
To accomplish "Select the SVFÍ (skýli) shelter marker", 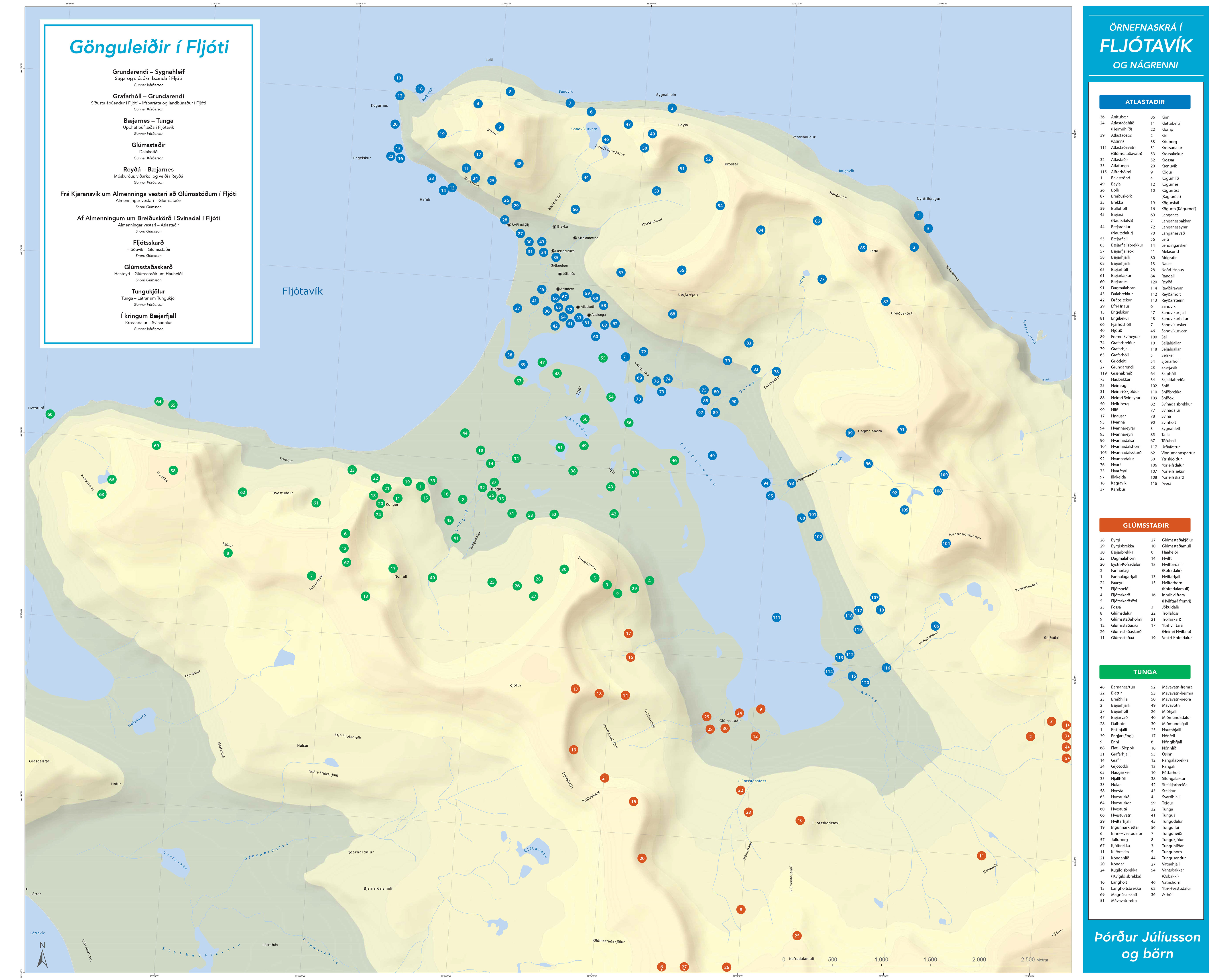I will click(x=509, y=225).
